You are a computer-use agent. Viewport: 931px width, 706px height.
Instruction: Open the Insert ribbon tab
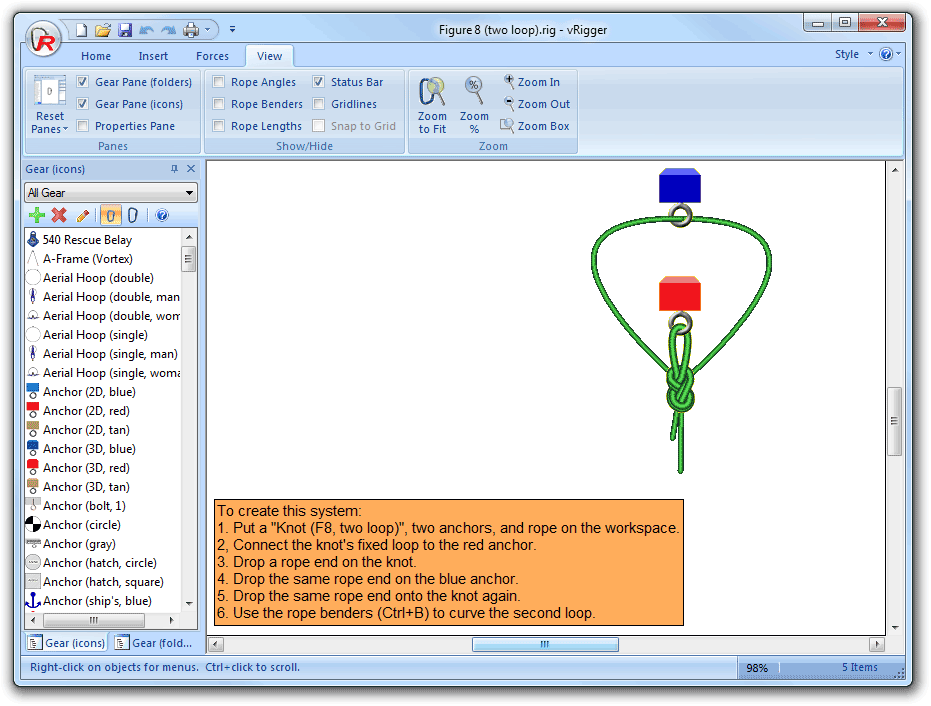(153, 56)
